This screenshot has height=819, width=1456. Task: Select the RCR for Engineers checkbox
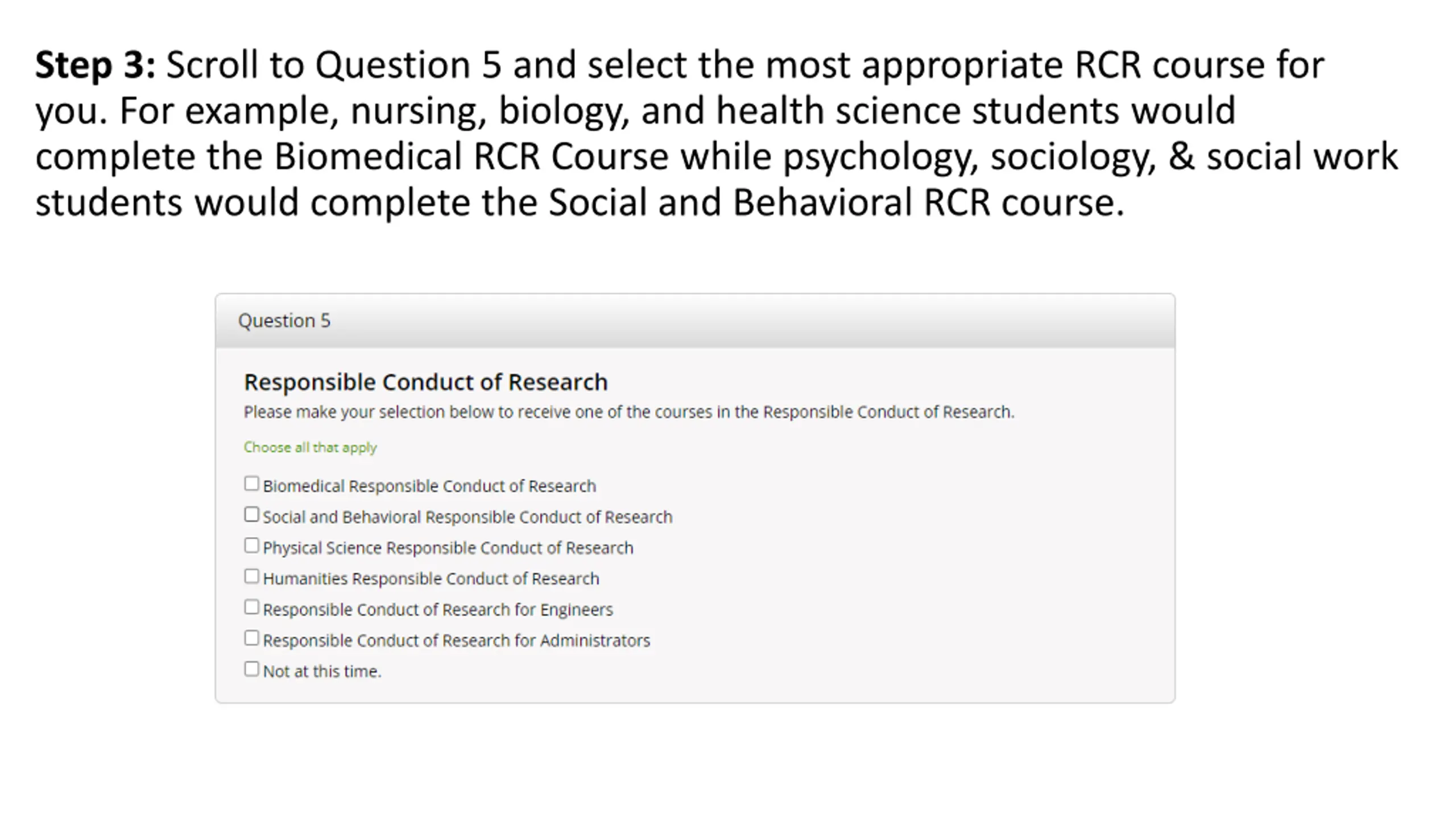(251, 607)
